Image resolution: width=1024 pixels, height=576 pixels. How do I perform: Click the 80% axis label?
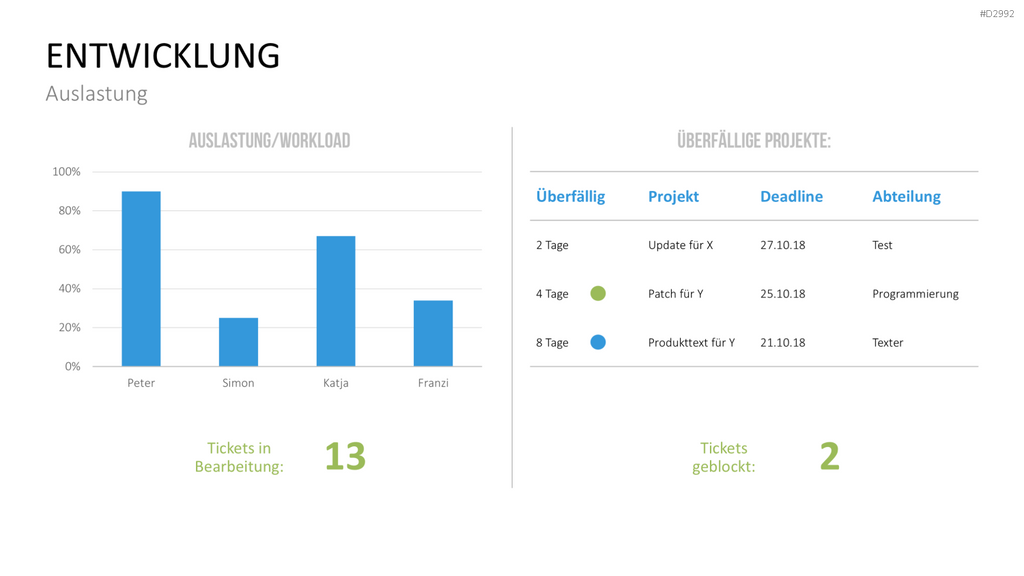69,210
